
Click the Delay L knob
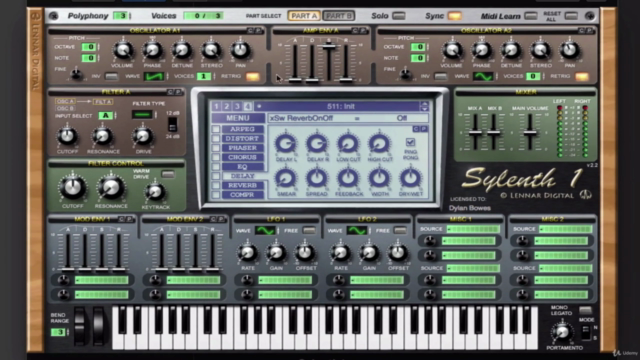point(286,143)
